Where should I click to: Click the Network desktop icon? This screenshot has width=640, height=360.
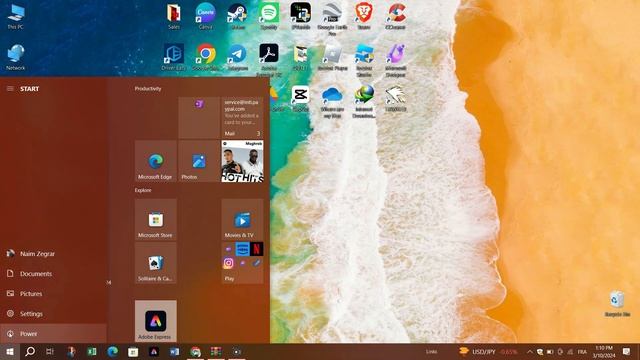tap(16, 58)
